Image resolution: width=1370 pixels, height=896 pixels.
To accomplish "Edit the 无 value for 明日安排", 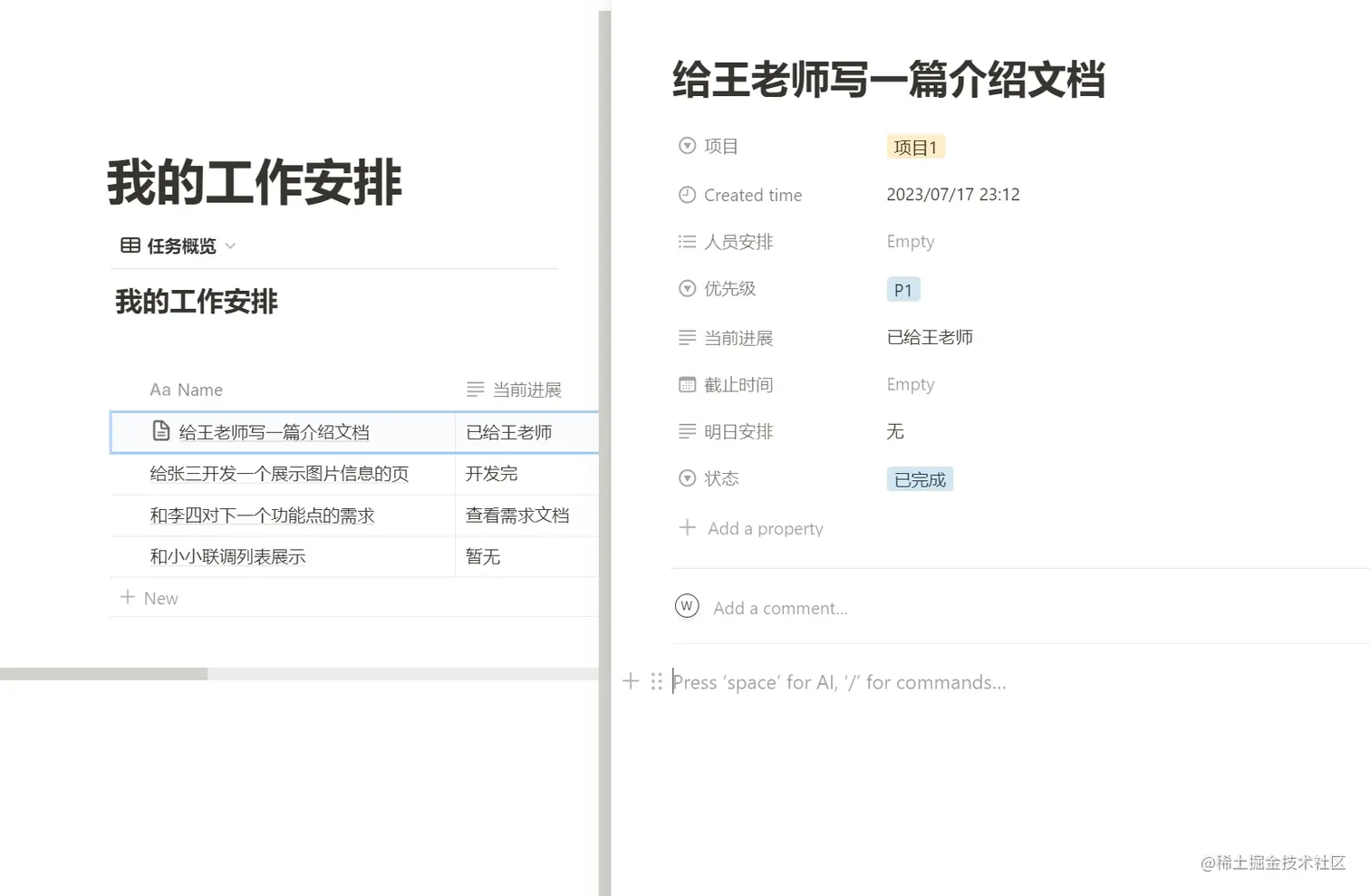I will pos(895,431).
